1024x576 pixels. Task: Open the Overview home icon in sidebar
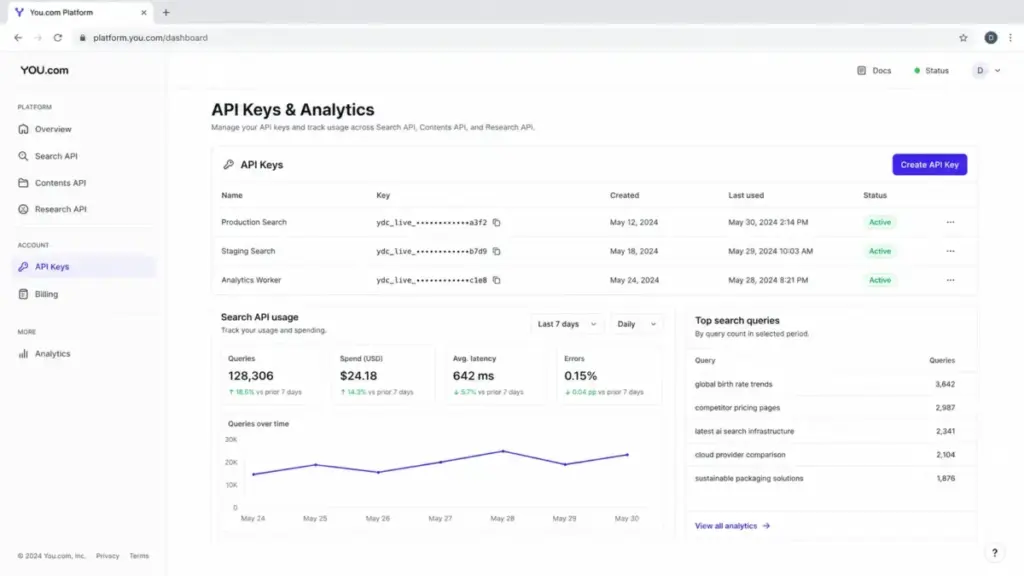pyautogui.click(x=24, y=129)
